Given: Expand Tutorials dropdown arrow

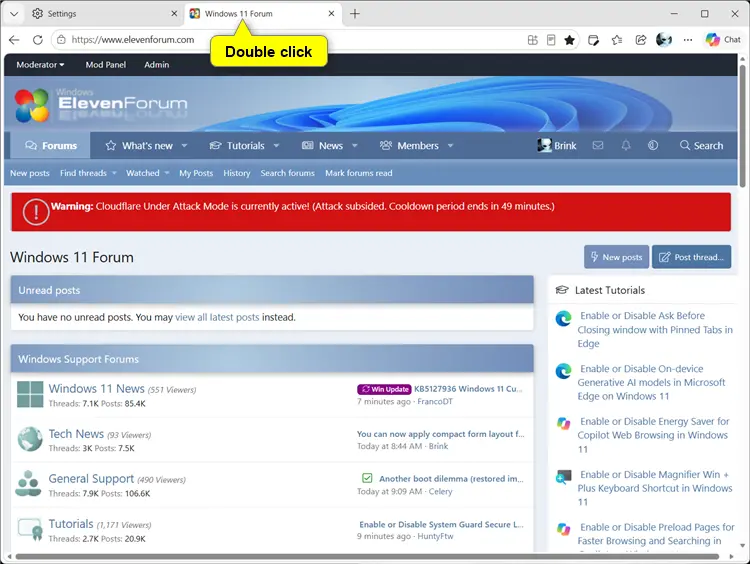Looking at the screenshot, I should click(x=276, y=145).
